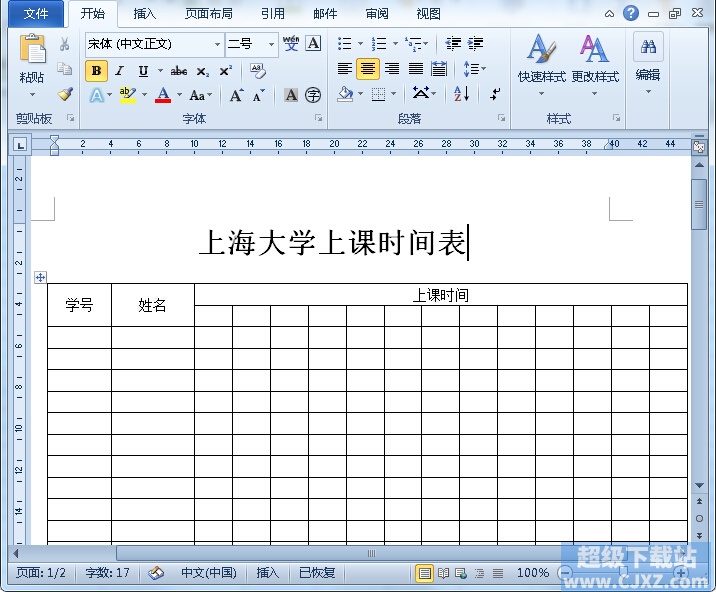The height and width of the screenshot is (592, 716).
Task: Align text right in paragraph group
Action: pos(392,69)
